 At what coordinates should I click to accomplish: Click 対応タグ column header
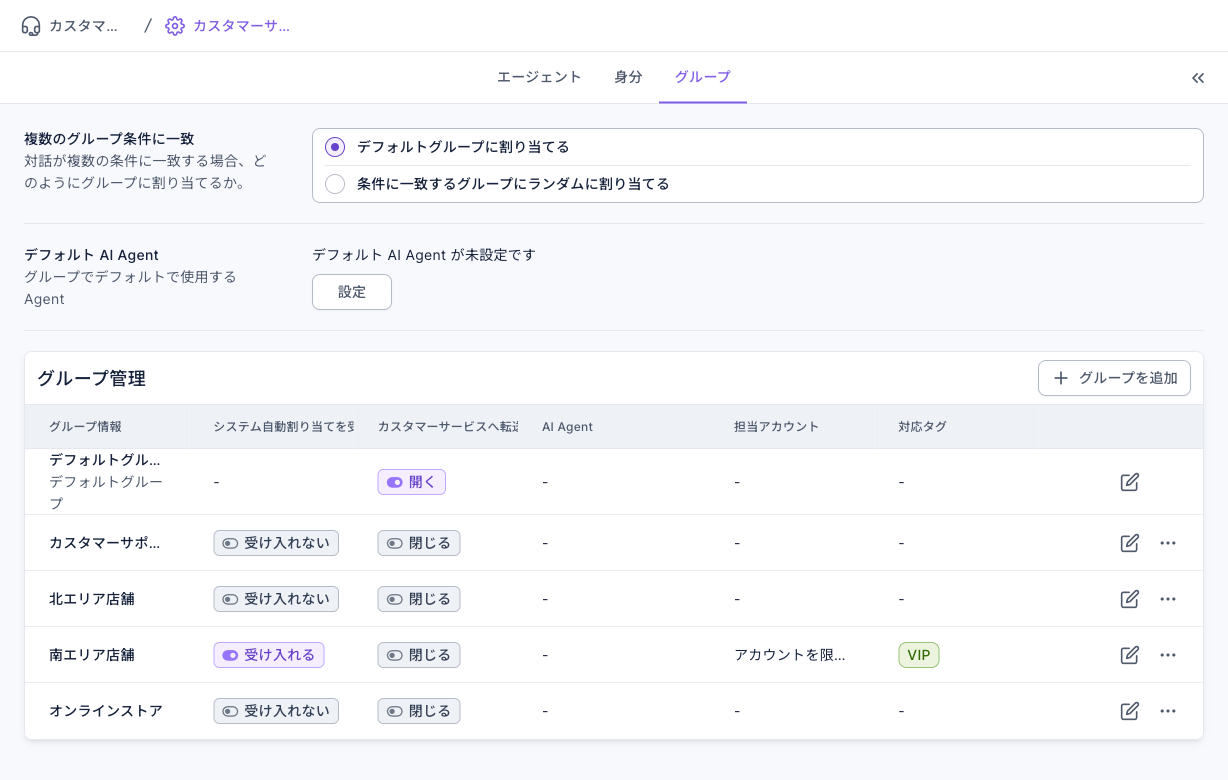click(x=922, y=426)
